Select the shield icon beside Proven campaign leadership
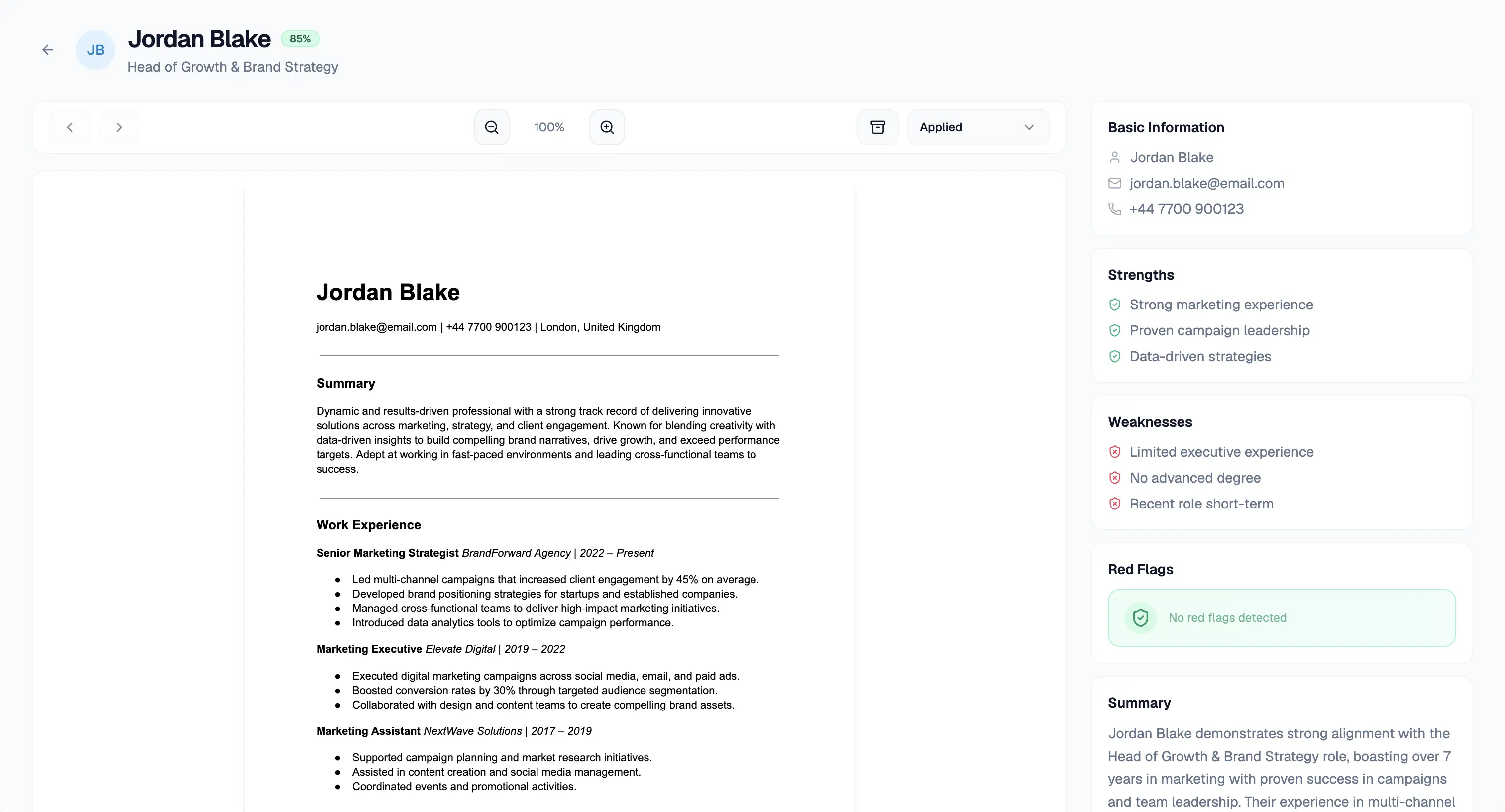Viewport: 1505px width, 812px height. point(1115,330)
